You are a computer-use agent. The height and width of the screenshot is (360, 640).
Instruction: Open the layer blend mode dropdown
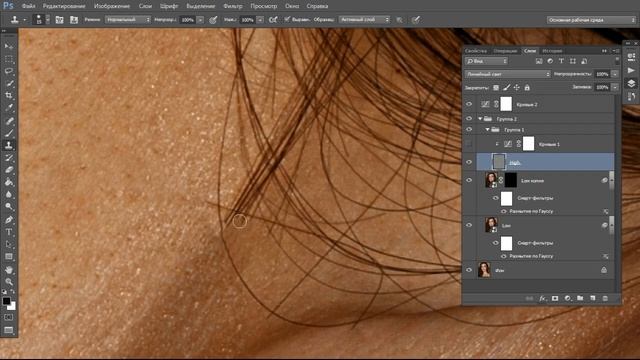508,74
